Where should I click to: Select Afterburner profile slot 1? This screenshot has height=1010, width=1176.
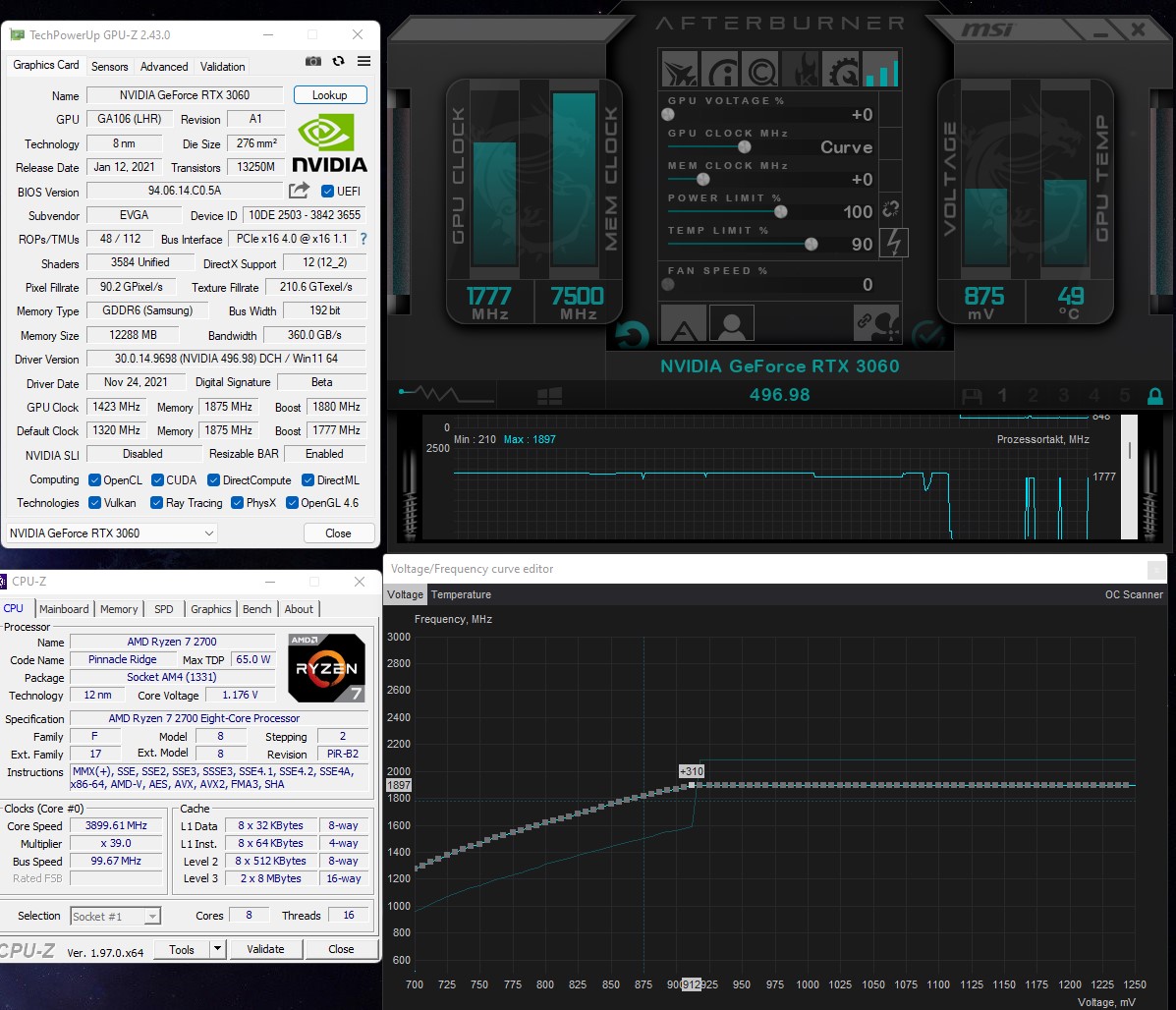pos(1002,395)
